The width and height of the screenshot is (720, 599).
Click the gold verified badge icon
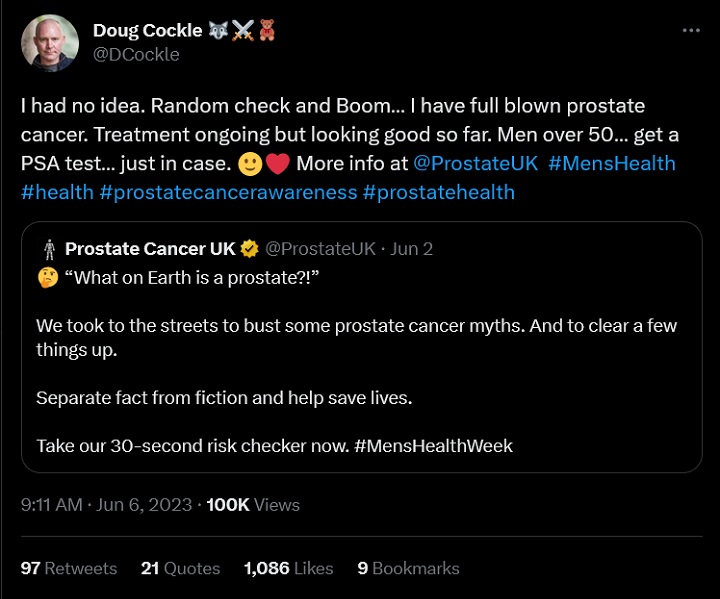pyautogui.click(x=247, y=249)
